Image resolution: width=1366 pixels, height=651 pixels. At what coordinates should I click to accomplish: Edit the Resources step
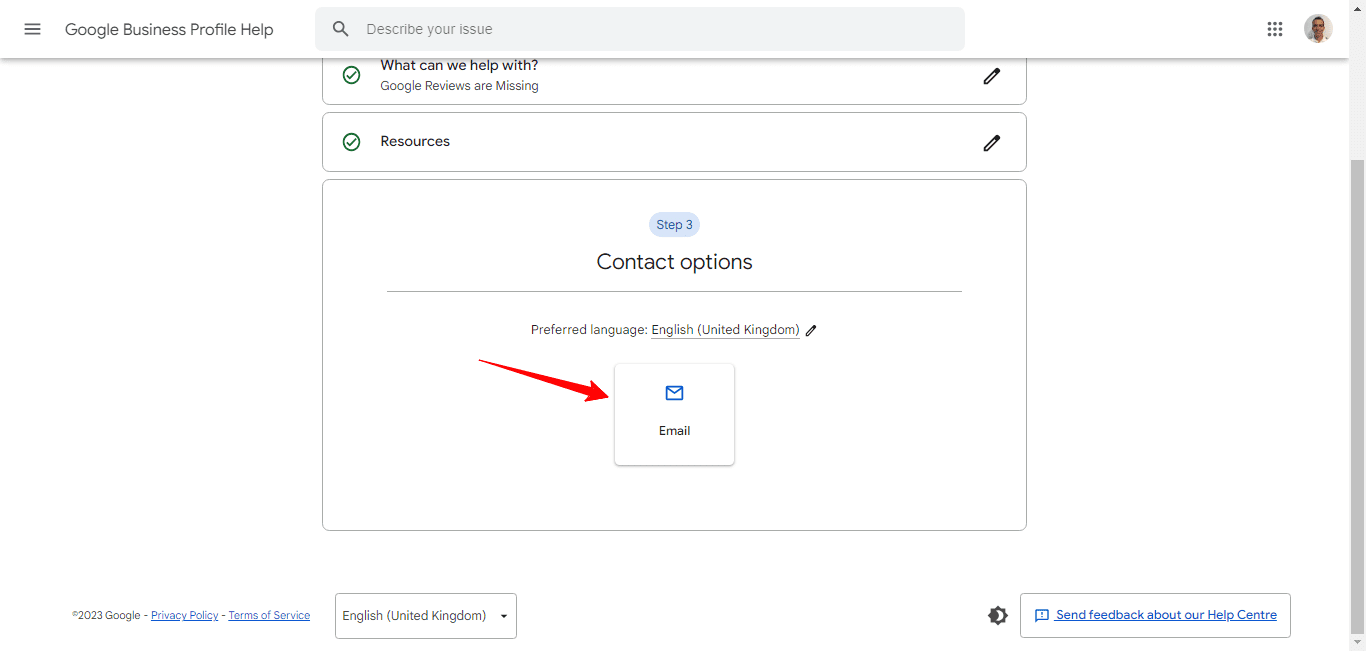click(x=991, y=142)
